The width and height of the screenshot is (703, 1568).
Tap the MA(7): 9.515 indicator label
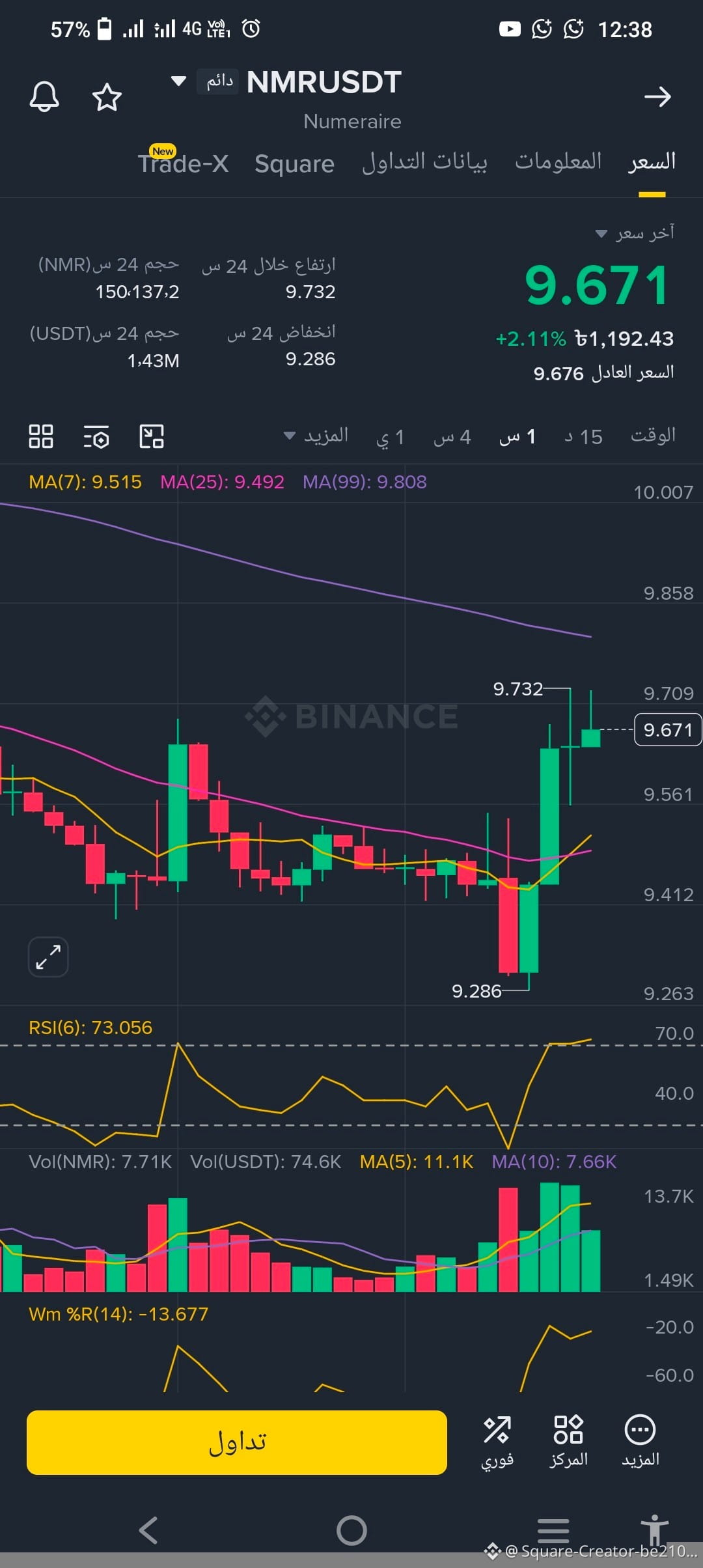click(85, 482)
